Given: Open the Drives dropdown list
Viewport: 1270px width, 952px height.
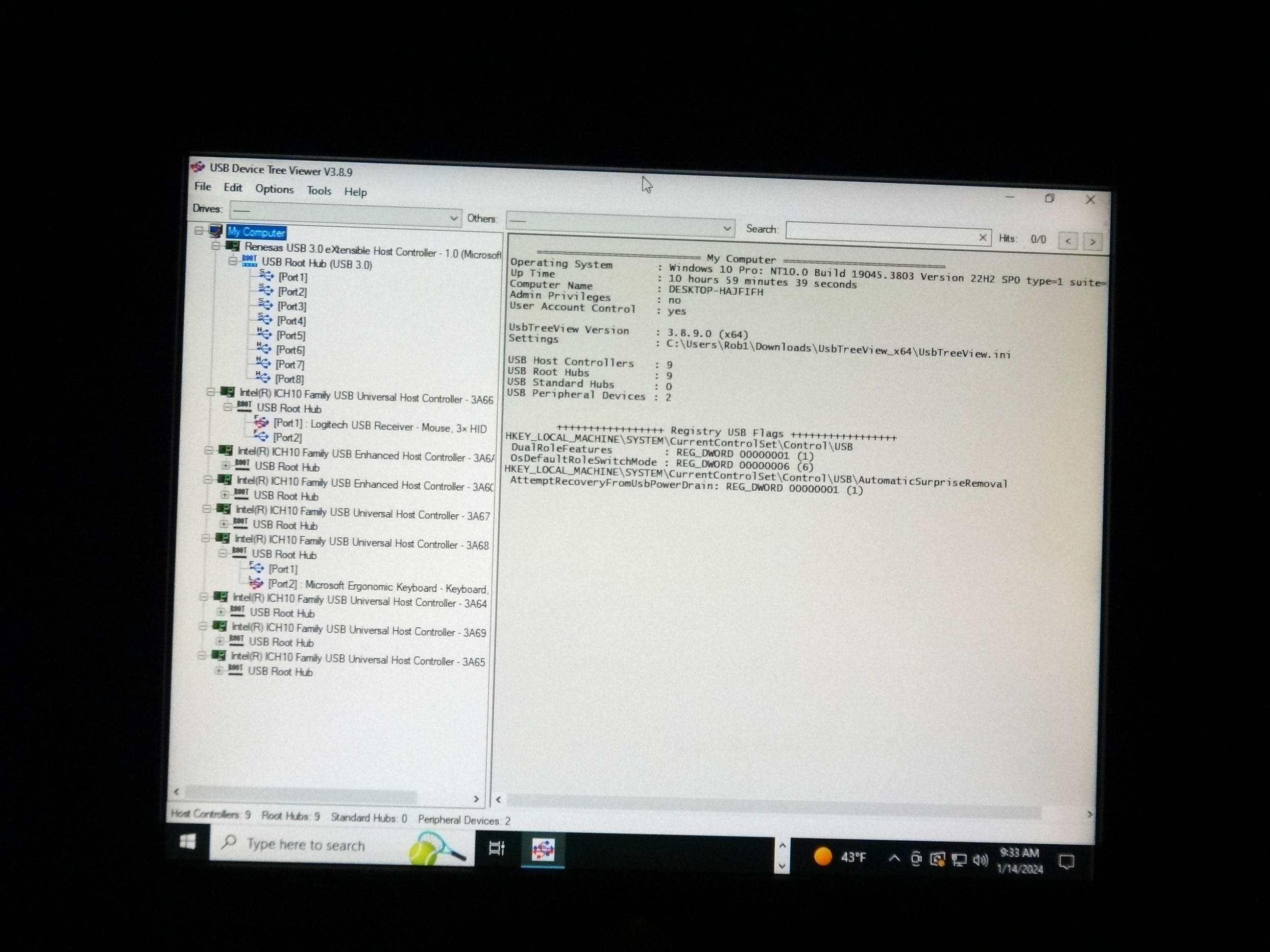Looking at the screenshot, I should (x=345, y=214).
